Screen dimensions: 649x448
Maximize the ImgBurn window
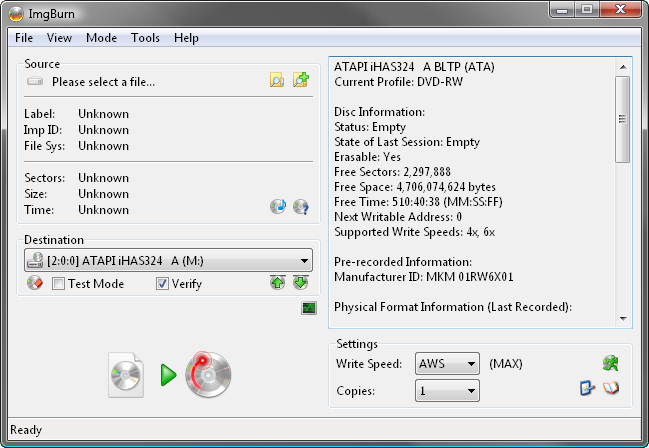pyautogui.click(x=587, y=9)
